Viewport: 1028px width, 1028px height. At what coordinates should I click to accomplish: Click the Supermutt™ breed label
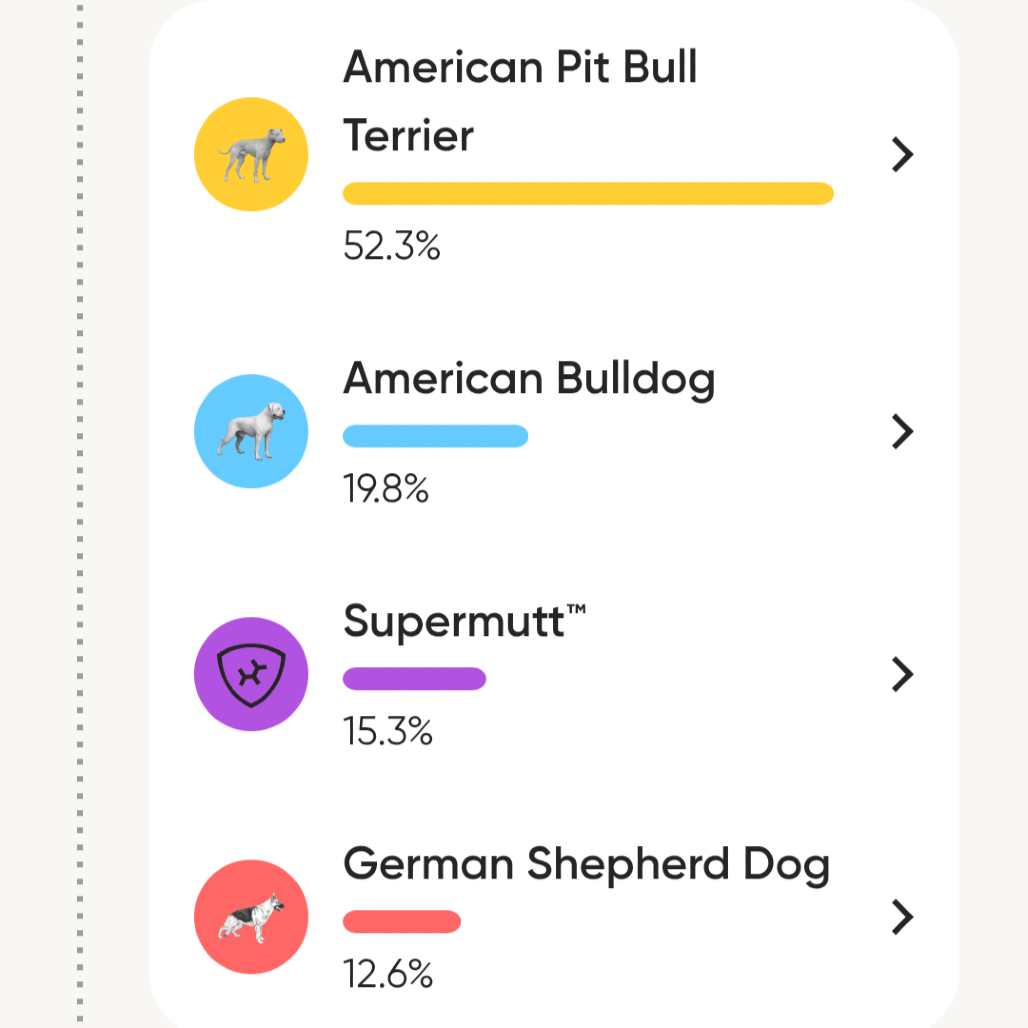click(465, 622)
